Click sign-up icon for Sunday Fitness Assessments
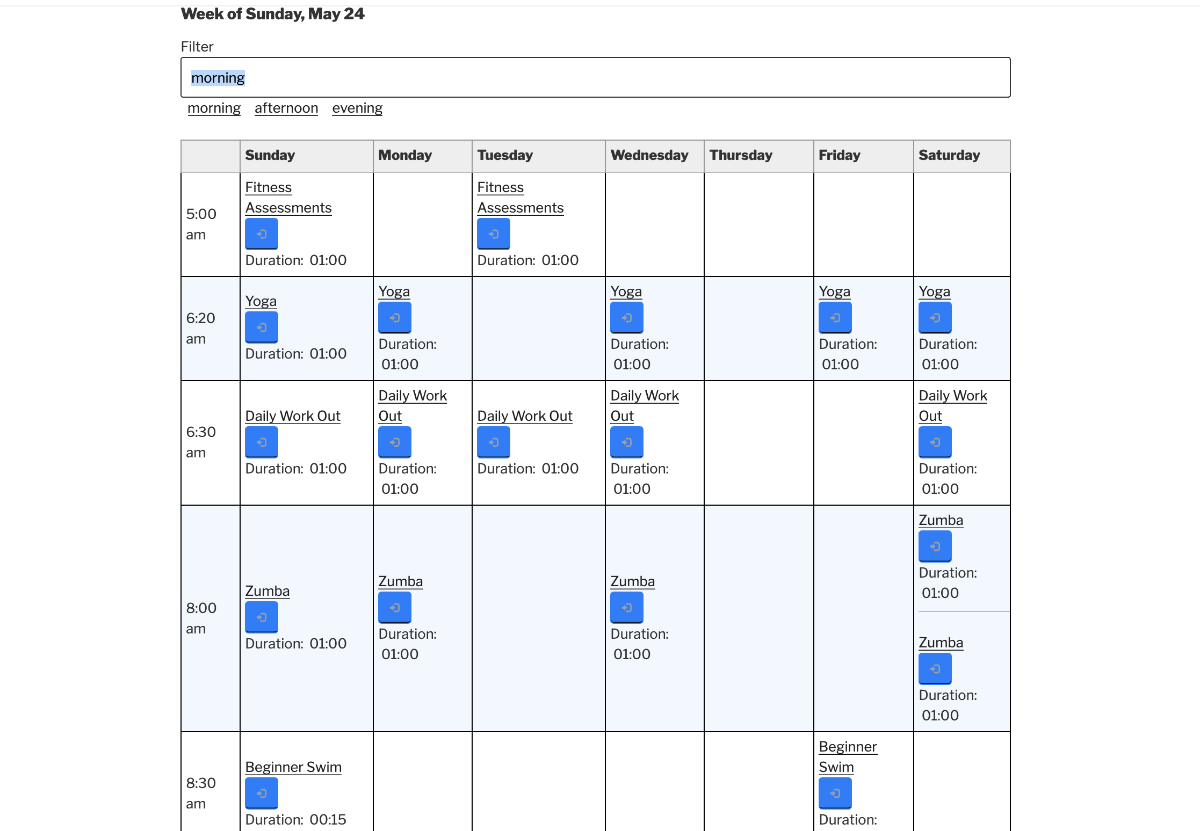The height and width of the screenshot is (831, 1200). coord(261,234)
